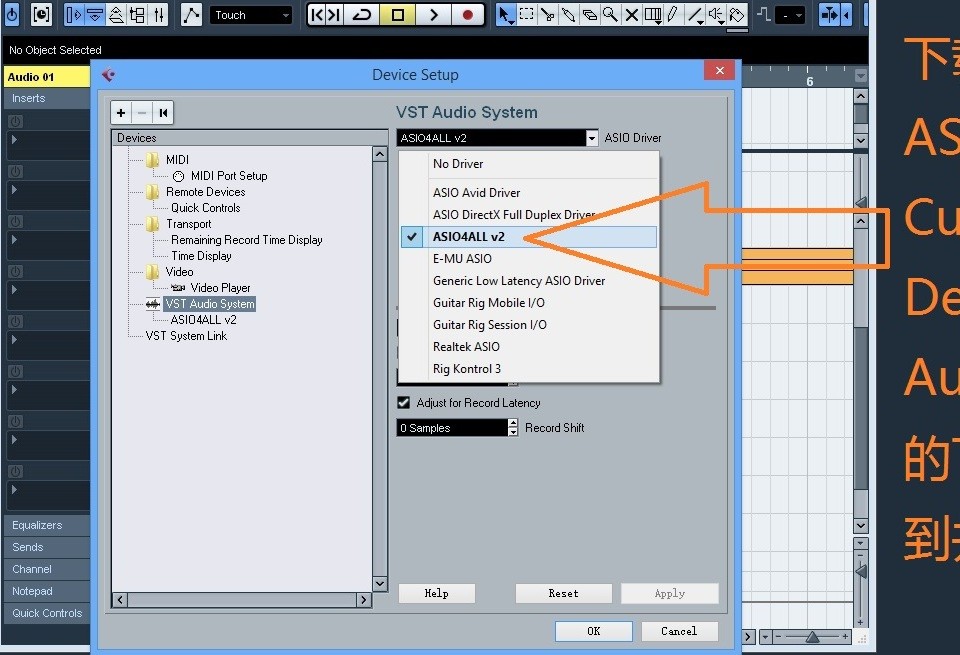The width and height of the screenshot is (960, 655).
Task: Click Reset in the Device Setup dialog
Action: point(563,592)
